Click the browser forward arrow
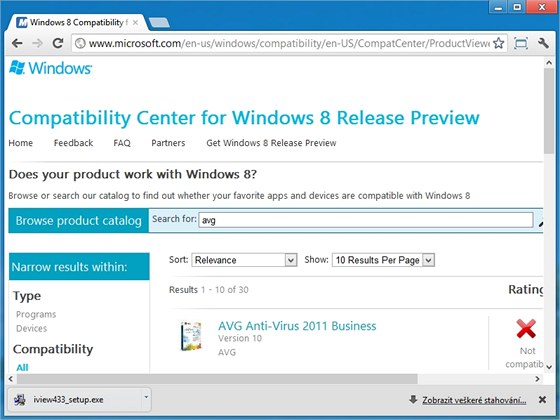This screenshot has height=420, width=560. click(x=38, y=44)
